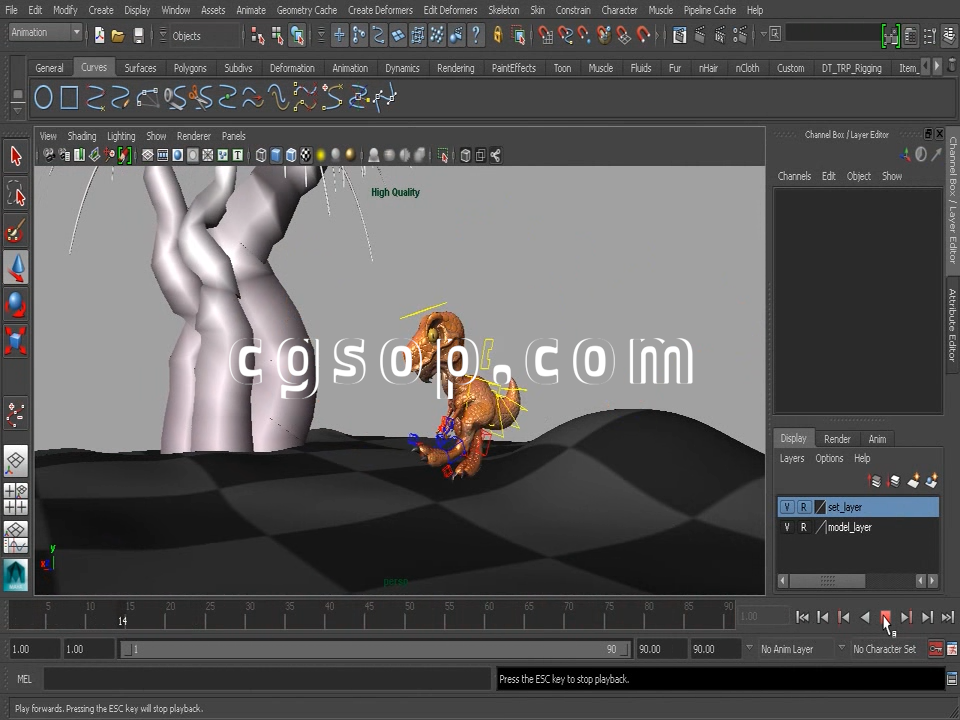Click the Open Scene folder icon
The width and height of the screenshot is (960, 720).
[x=118, y=35]
